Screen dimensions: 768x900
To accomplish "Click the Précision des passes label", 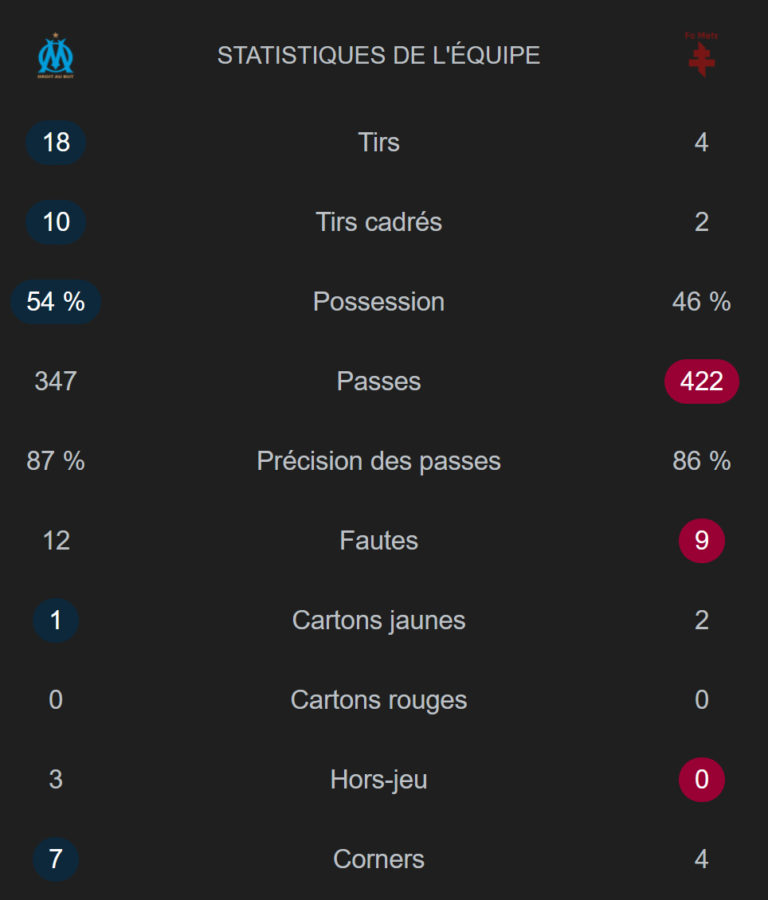I will 379,461.
